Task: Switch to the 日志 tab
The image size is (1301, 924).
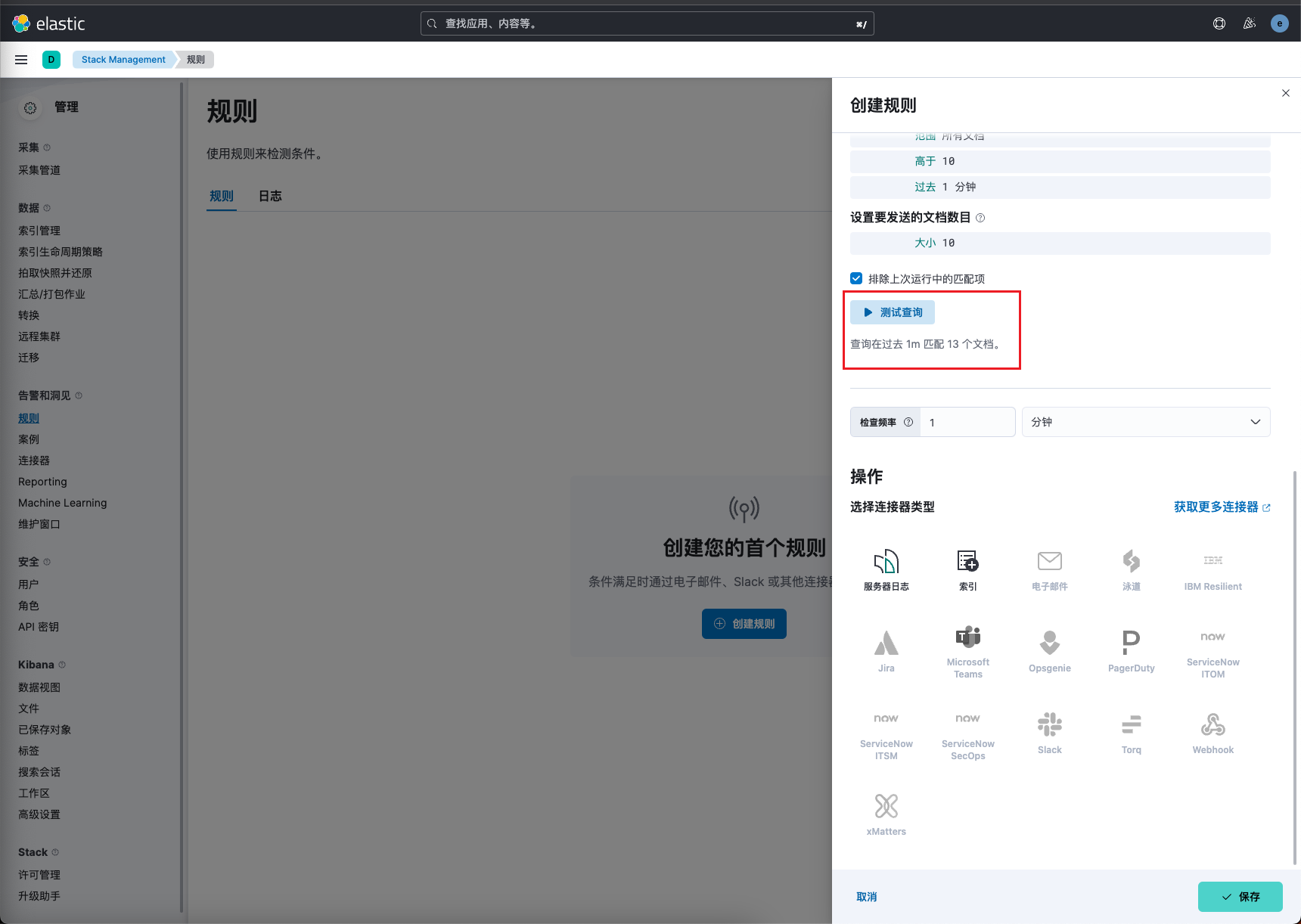Action: click(270, 196)
